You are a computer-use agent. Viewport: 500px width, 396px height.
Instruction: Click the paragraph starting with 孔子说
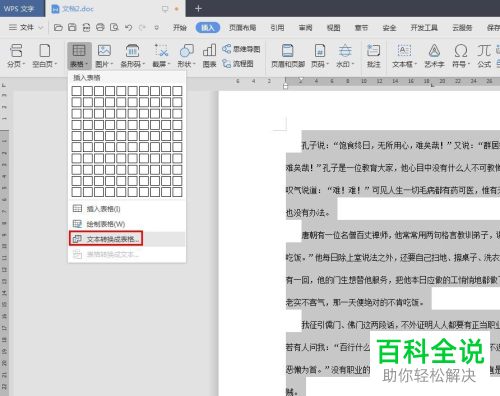coord(401,145)
